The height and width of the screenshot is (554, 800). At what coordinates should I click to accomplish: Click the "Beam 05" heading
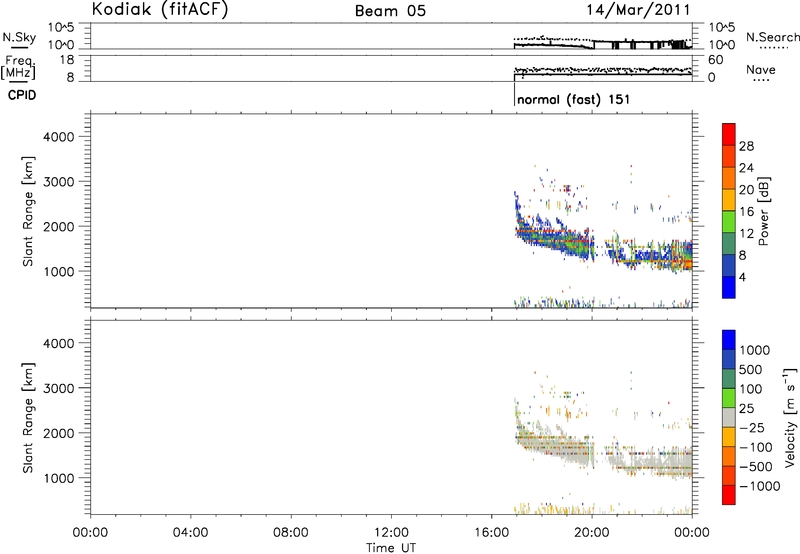click(390, 11)
